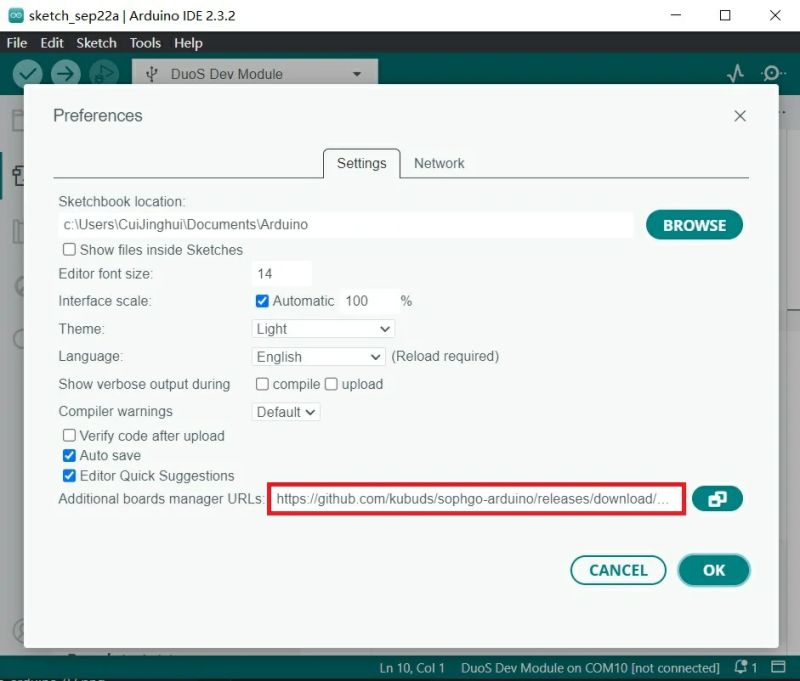The width and height of the screenshot is (800, 681).
Task: Click the Start Debugging toolbar icon
Action: pyautogui.click(x=104, y=74)
